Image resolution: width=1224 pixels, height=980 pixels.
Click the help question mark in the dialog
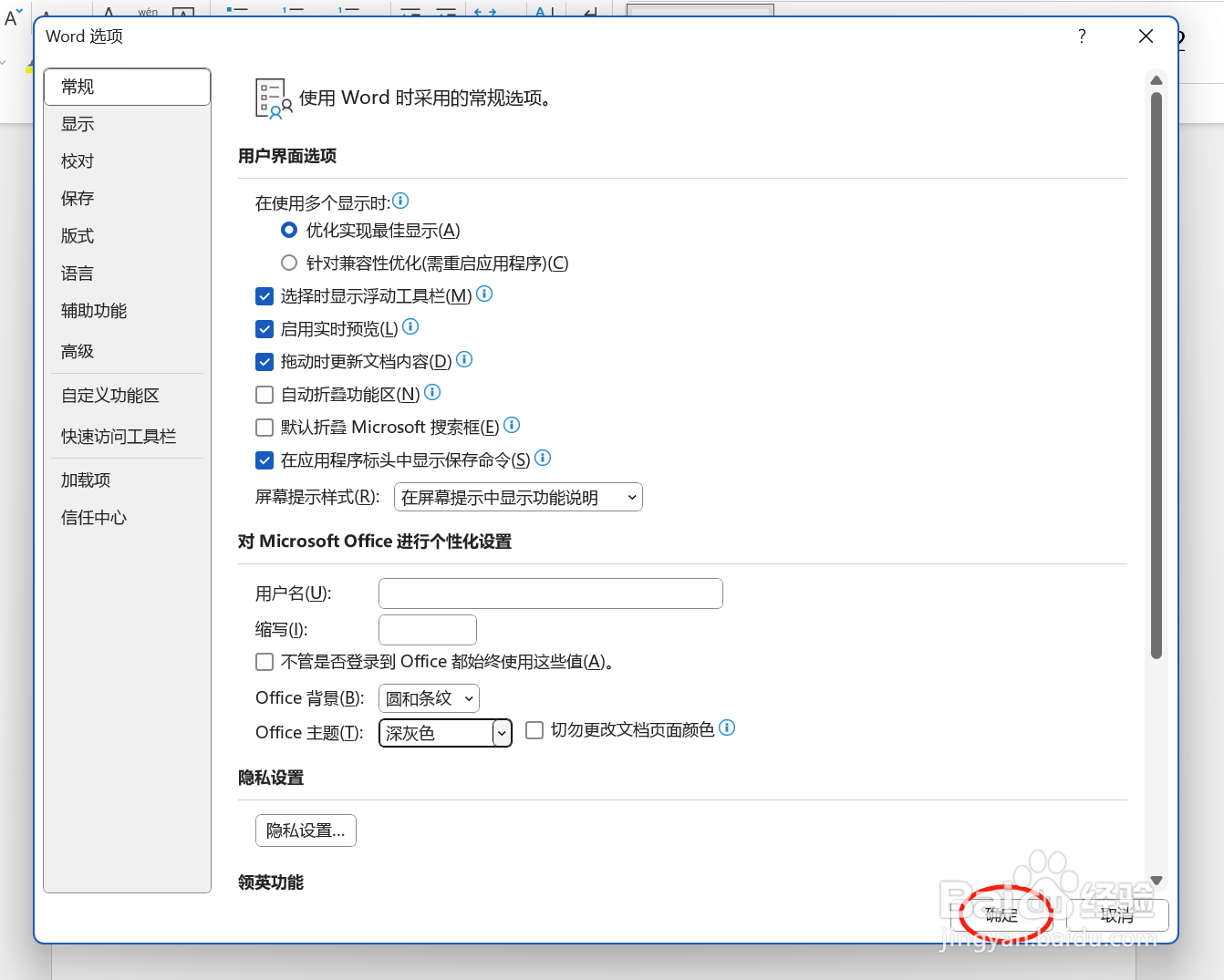(1082, 36)
